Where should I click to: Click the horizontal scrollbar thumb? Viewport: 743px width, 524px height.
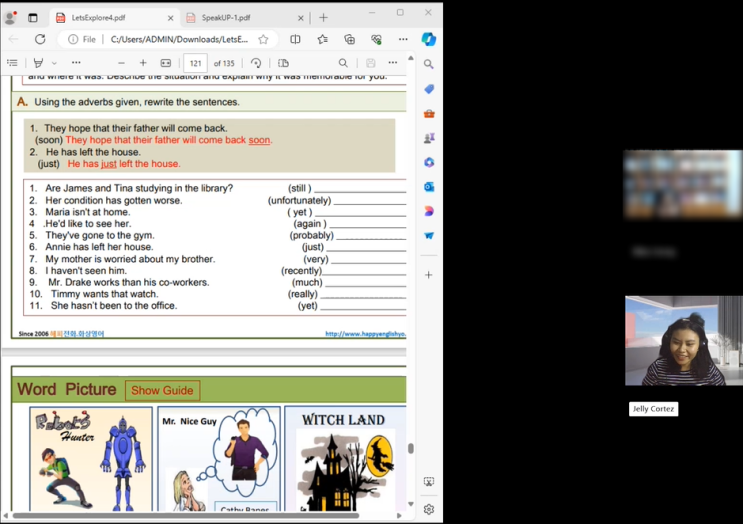[186, 515]
